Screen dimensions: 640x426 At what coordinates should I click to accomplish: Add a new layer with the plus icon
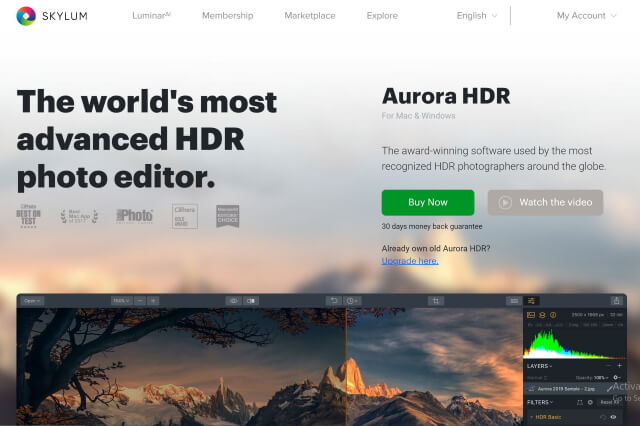[x=619, y=366]
